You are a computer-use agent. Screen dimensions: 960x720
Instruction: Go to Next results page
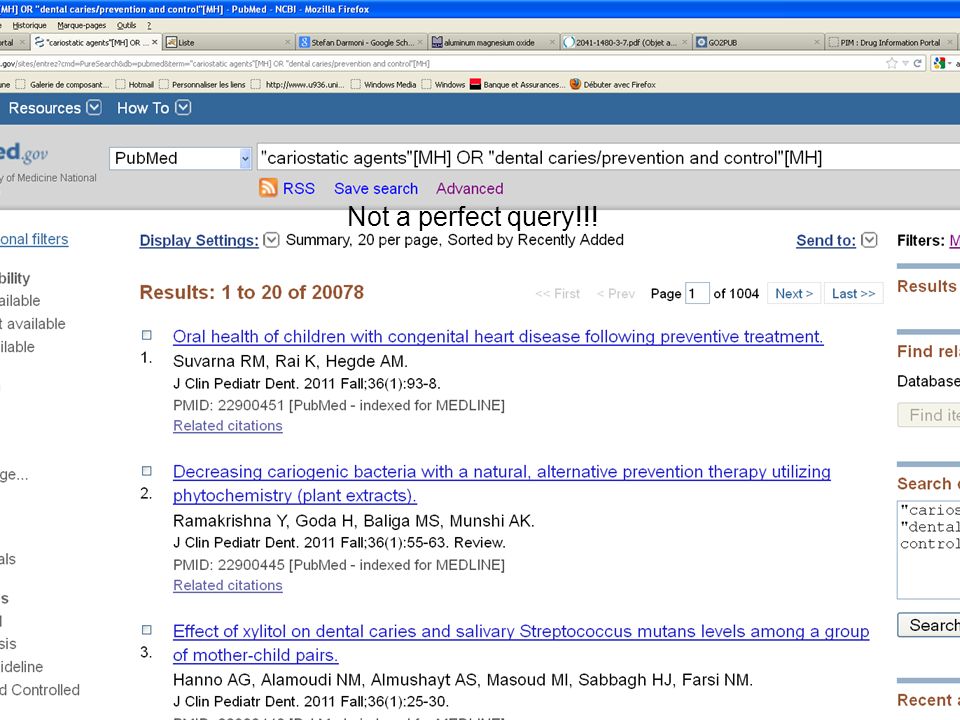pos(794,293)
